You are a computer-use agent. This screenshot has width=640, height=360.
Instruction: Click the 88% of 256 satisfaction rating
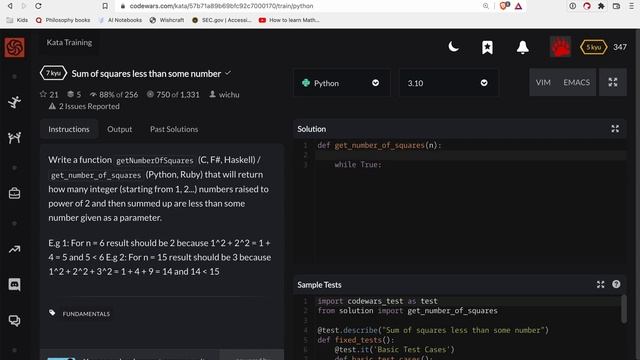(x=114, y=94)
